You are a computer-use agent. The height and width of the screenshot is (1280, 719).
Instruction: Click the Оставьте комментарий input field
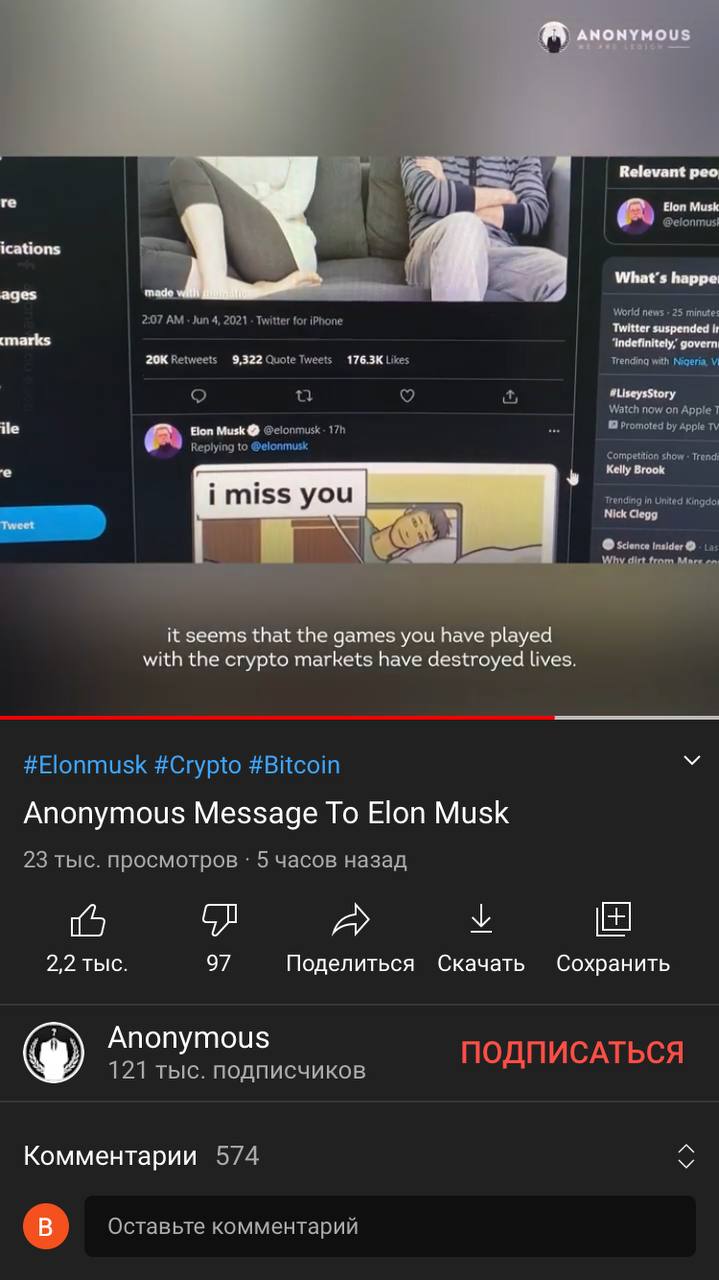click(390, 1226)
